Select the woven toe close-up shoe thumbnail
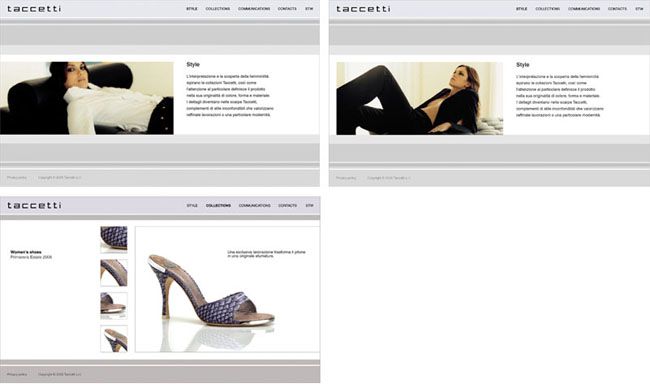The width and height of the screenshot is (650, 388). (x=114, y=239)
